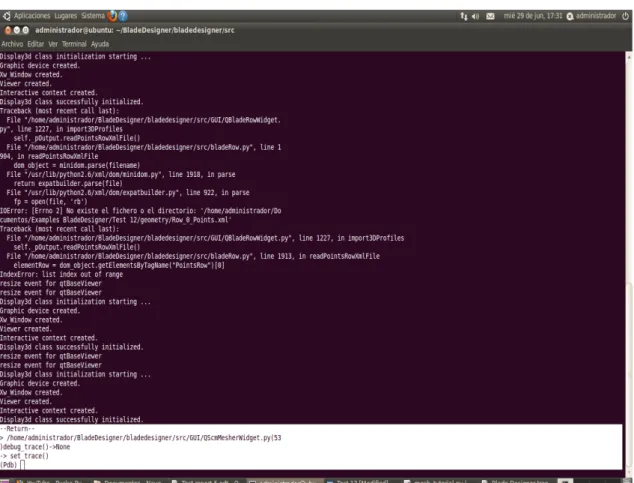Click the 'IOError: [Errno 2]' line
Screen dimensions: 634x483
point(141,211)
